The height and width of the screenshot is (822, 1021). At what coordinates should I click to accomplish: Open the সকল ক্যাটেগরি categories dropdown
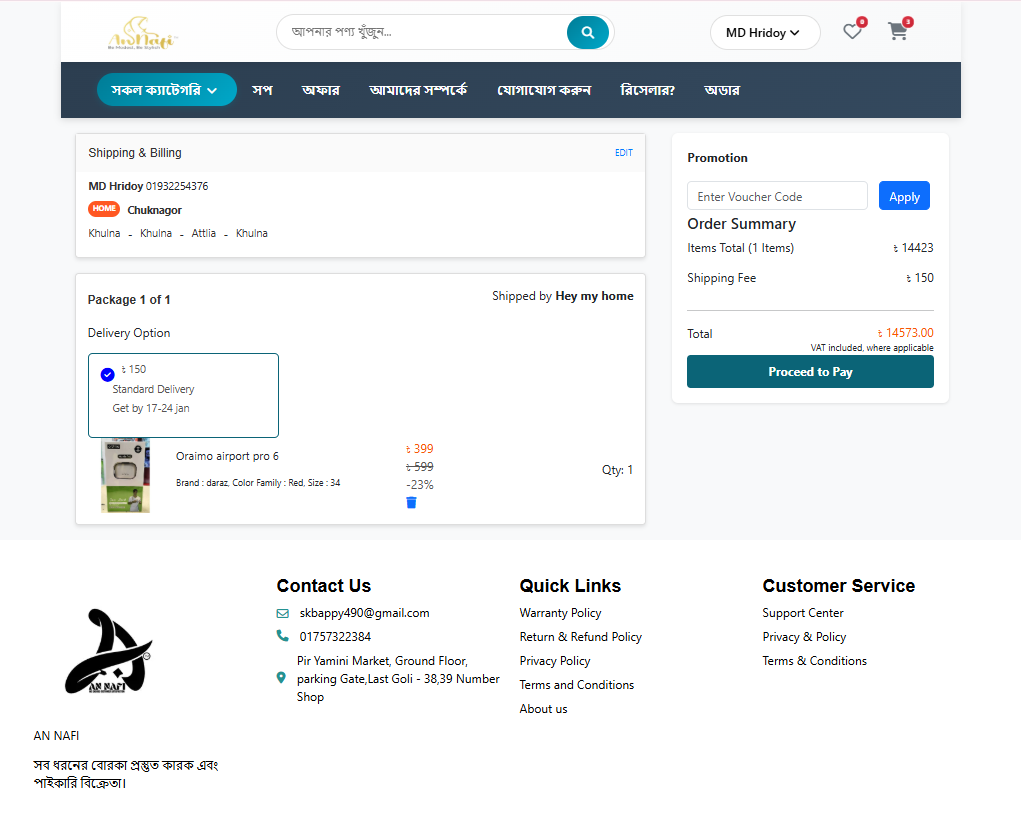pyautogui.click(x=166, y=90)
